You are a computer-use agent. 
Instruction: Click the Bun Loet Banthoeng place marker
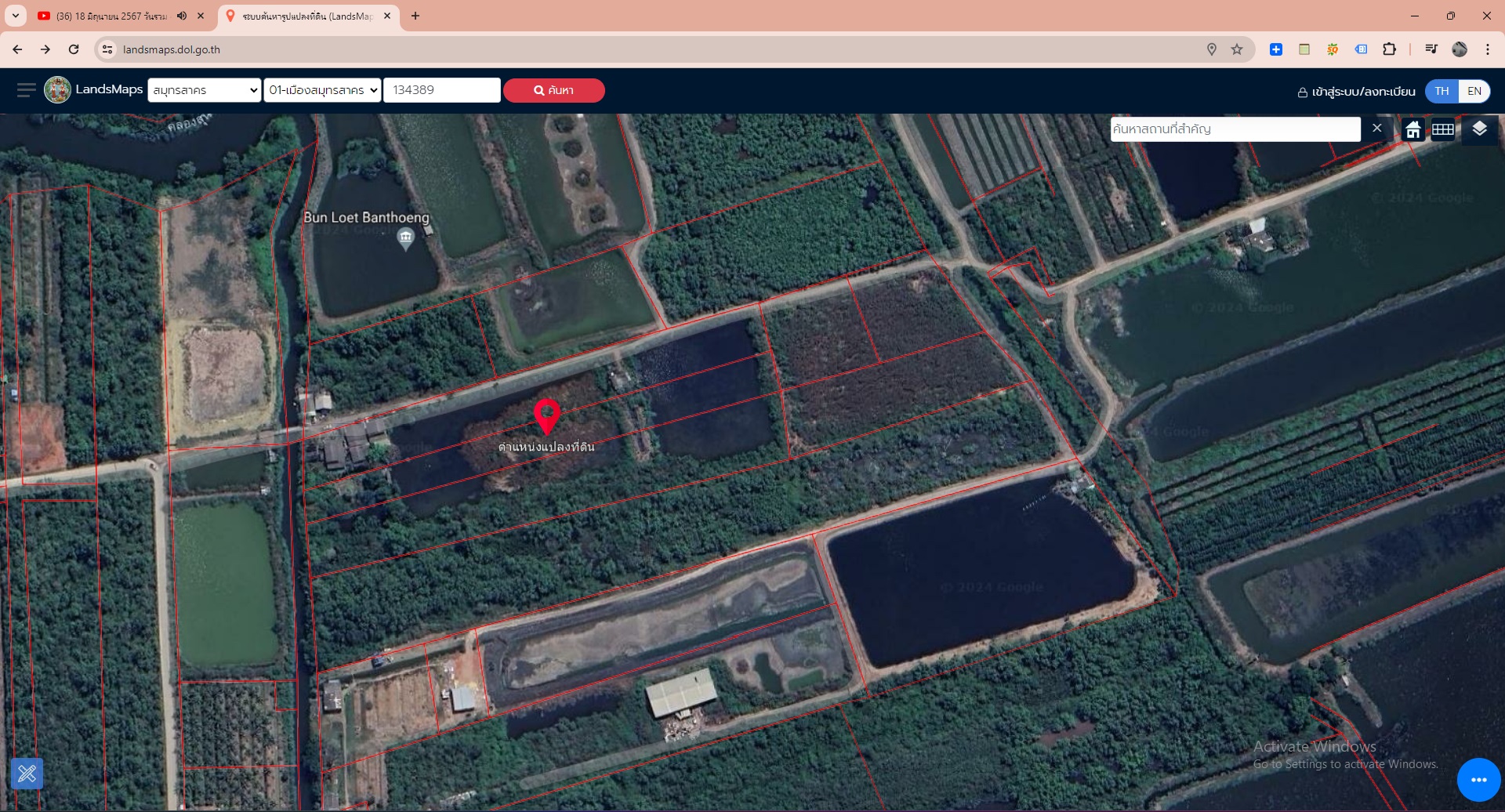click(x=405, y=237)
